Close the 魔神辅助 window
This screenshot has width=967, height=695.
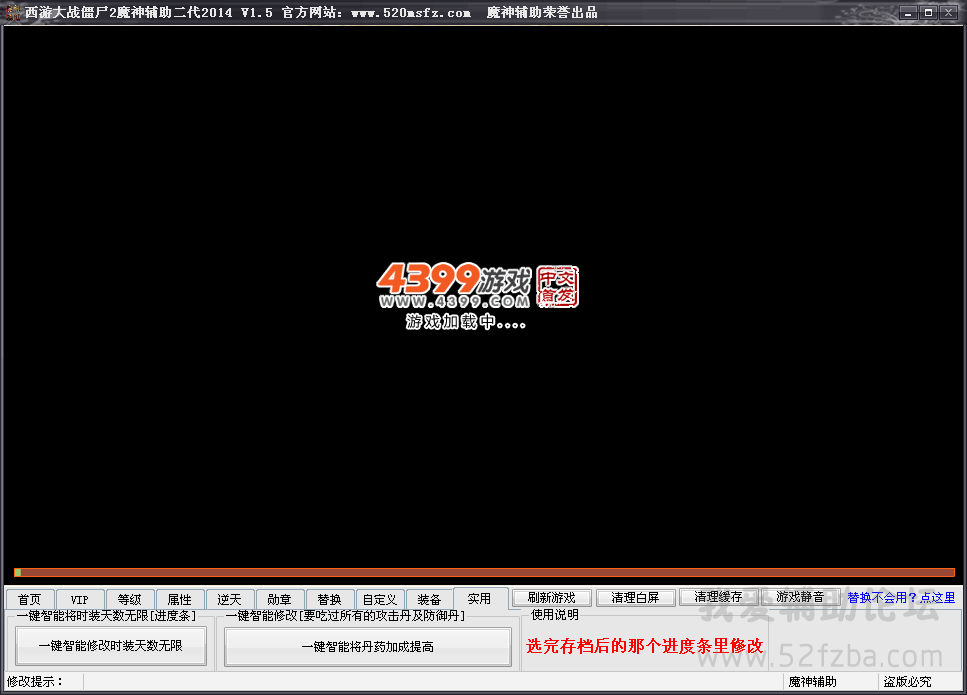(948, 12)
